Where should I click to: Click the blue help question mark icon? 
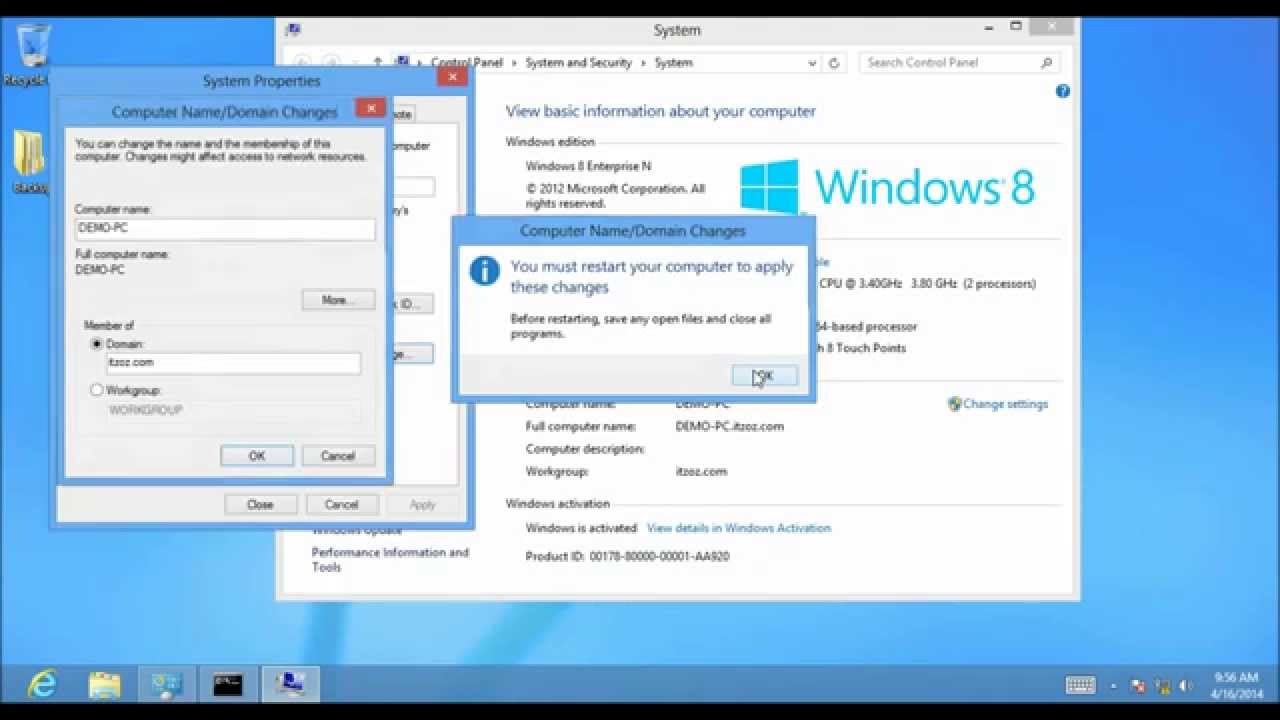pos(1063,91)
